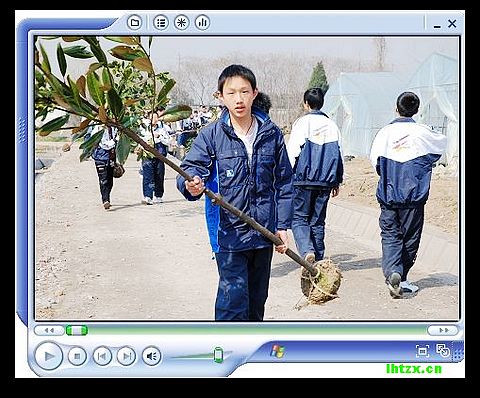This screenshot has height=398, width=480.
Task: Click the green seek bar thumb
Action: (x=77, y=330)
